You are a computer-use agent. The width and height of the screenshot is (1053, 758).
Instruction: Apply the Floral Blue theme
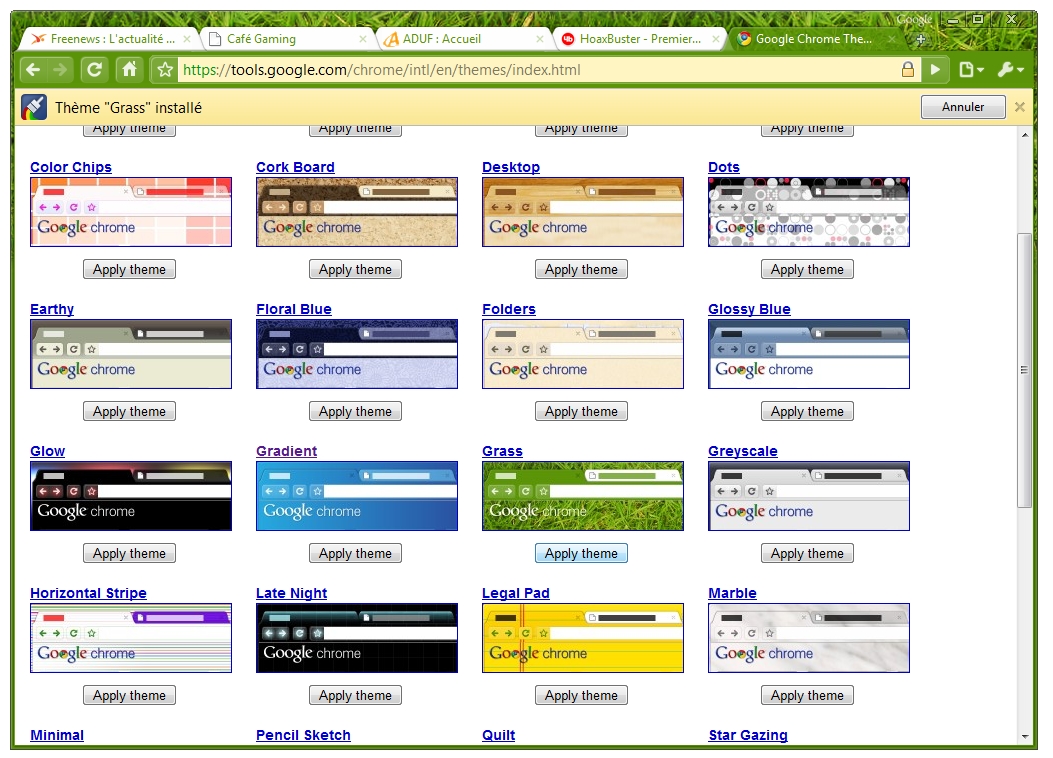[x=355, y=411]
